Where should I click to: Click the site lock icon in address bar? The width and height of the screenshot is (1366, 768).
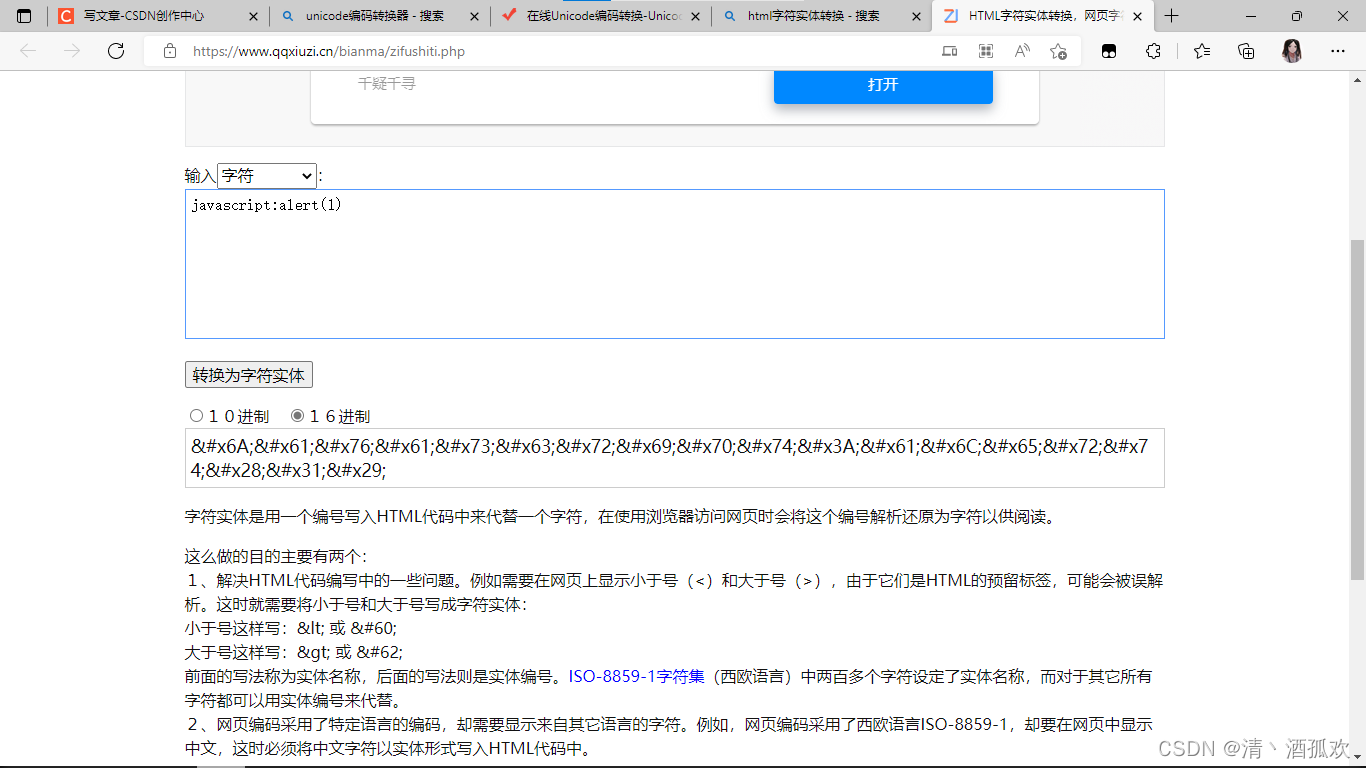coord(170,51)
